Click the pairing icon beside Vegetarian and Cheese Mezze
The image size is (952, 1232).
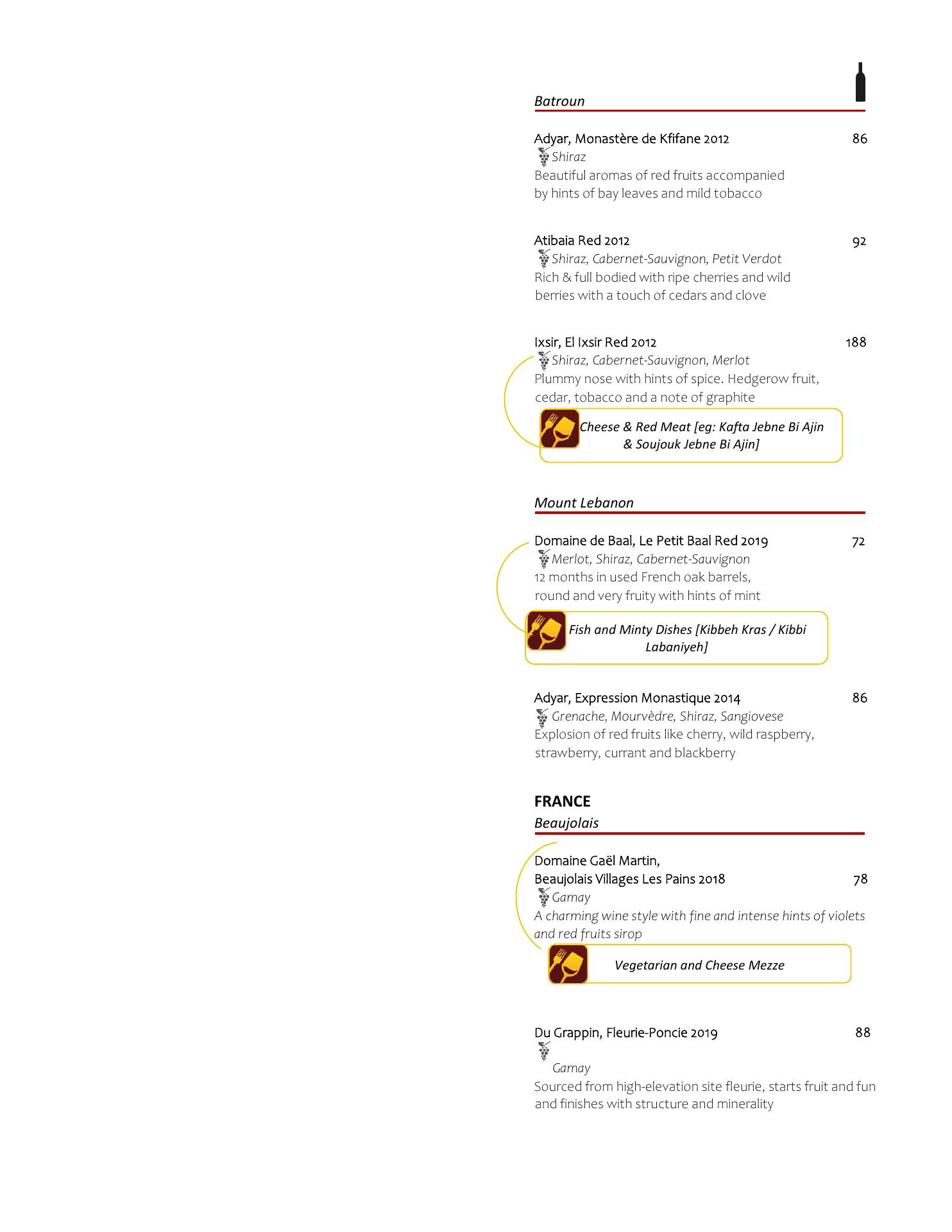pos(568,964)
